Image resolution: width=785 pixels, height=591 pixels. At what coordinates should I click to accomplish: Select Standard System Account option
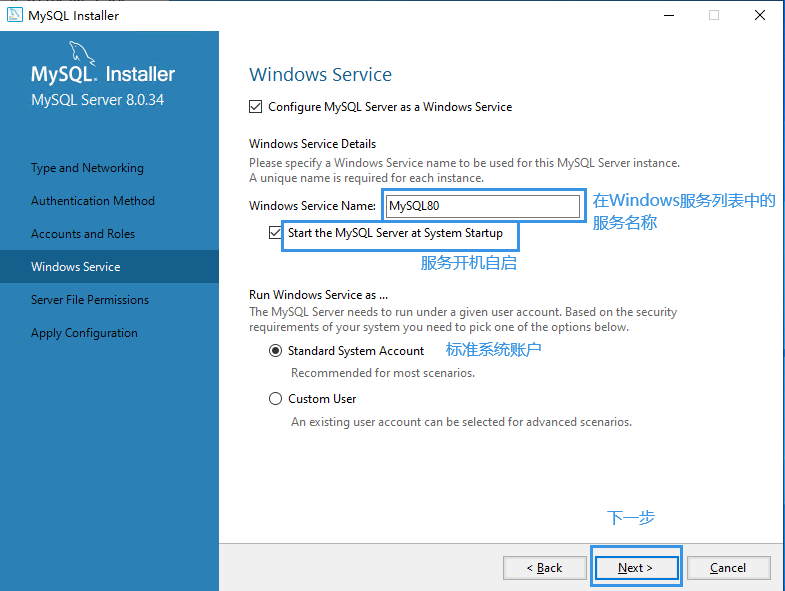click(x=275, y=351)
